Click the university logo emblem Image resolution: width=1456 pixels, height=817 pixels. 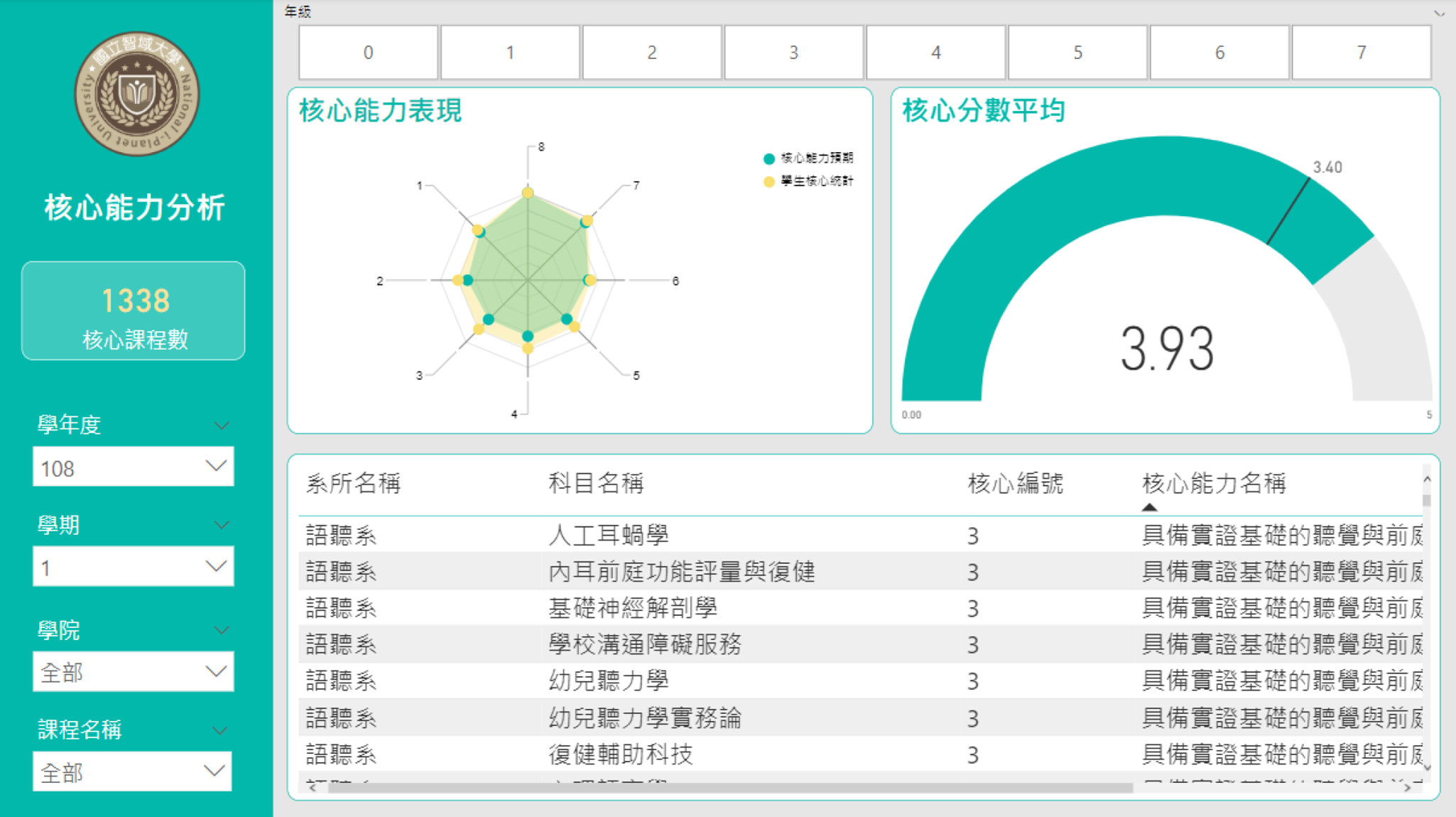pyautogui.click(x=137, y=94)
